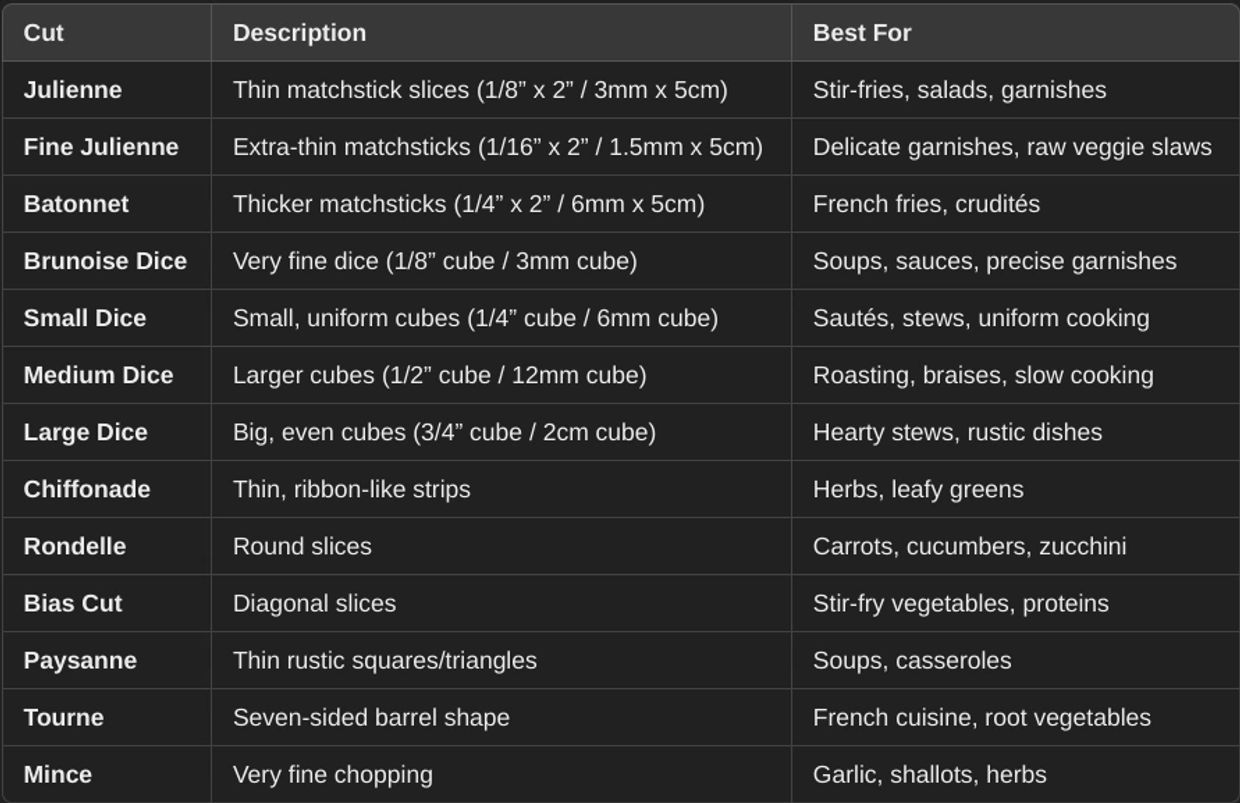The width and height of the screenshot is (1240, 803).
Task: Click the Best For column header
Action: click(862, 33)
